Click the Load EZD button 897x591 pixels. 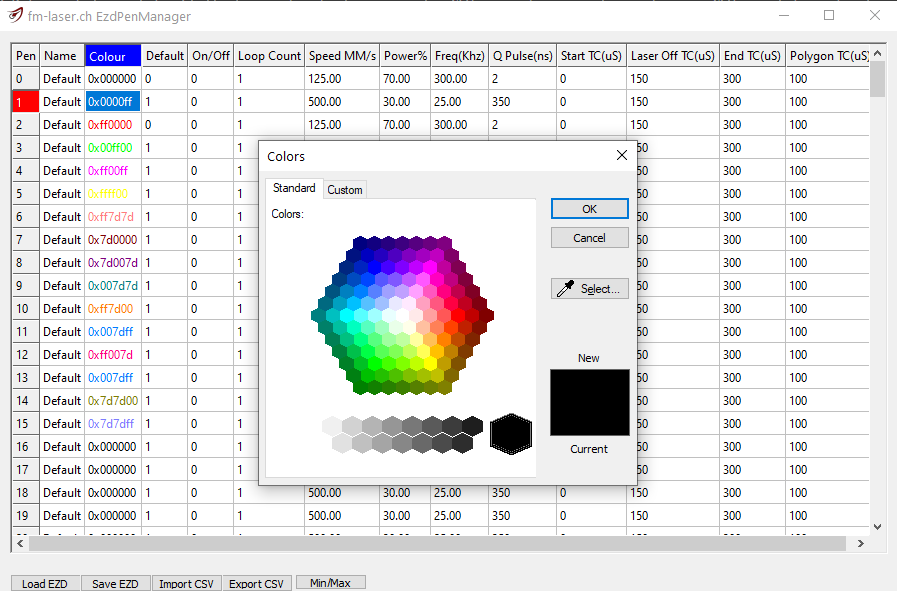pos(45,584)
